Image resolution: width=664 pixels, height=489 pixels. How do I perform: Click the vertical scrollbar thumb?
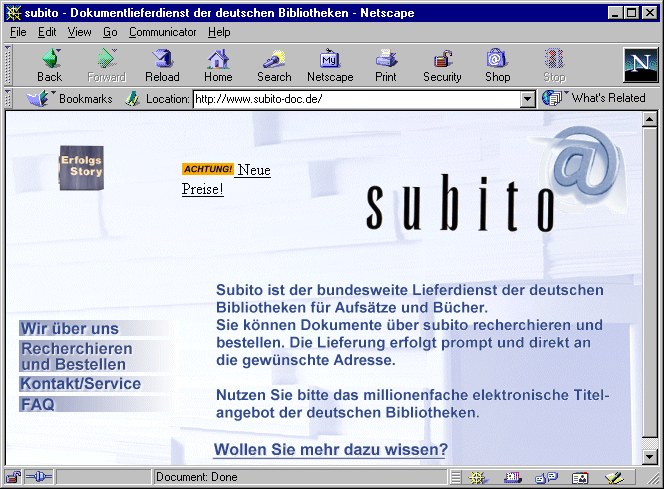(x=650, y=282)
